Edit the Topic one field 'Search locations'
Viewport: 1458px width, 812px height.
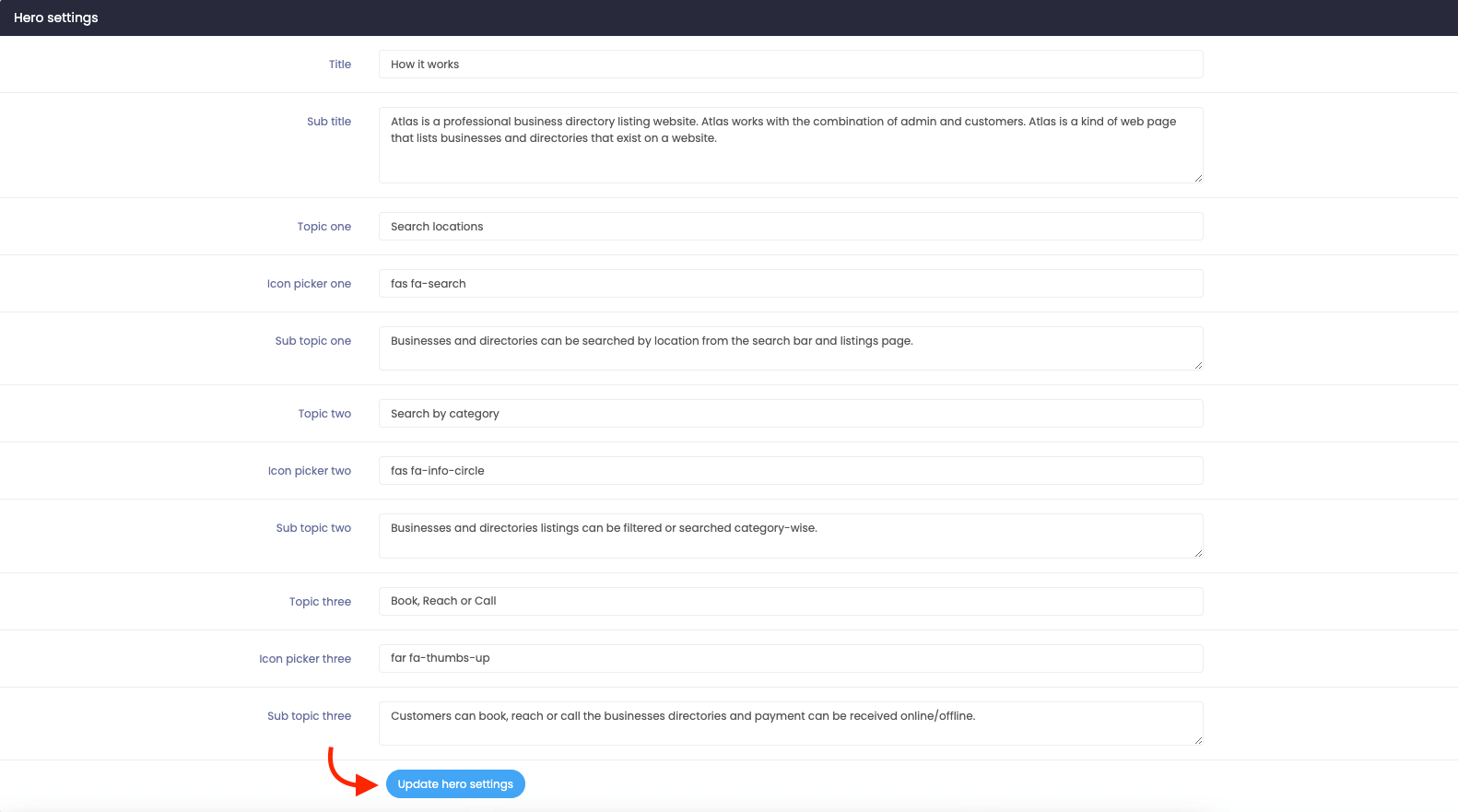pyautogui.click(x=791, y=227)
